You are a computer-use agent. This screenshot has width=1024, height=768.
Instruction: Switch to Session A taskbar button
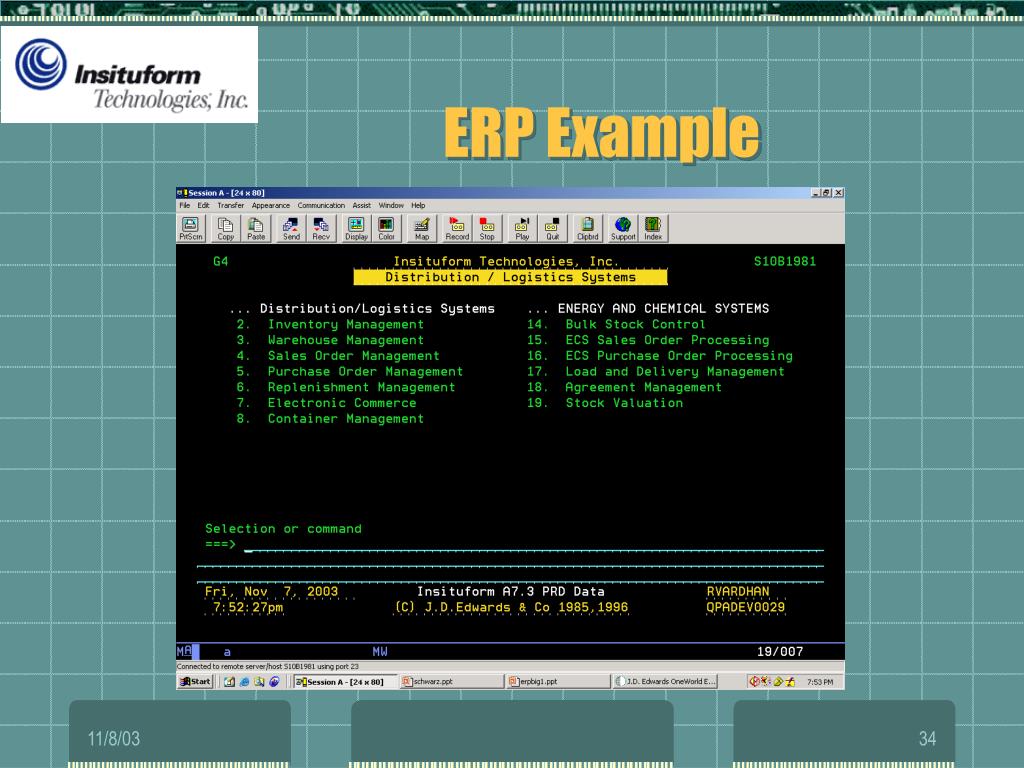pos(344,681)
